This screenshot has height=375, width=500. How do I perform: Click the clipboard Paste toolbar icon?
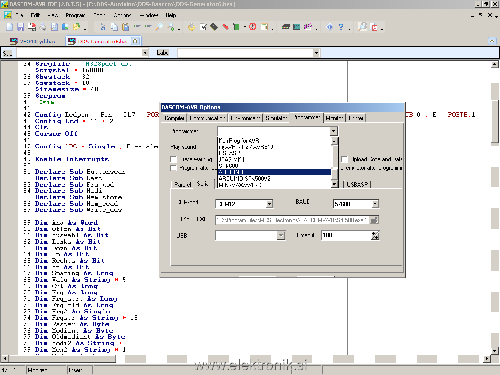125,27
